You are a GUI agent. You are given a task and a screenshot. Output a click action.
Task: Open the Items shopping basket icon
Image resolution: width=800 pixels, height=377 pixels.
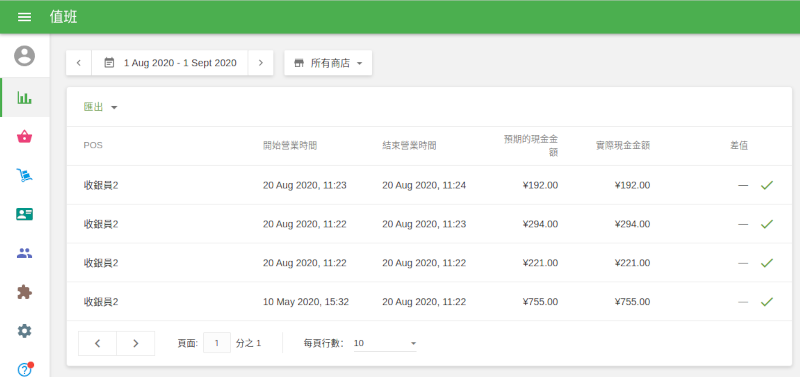click(24, 136)
